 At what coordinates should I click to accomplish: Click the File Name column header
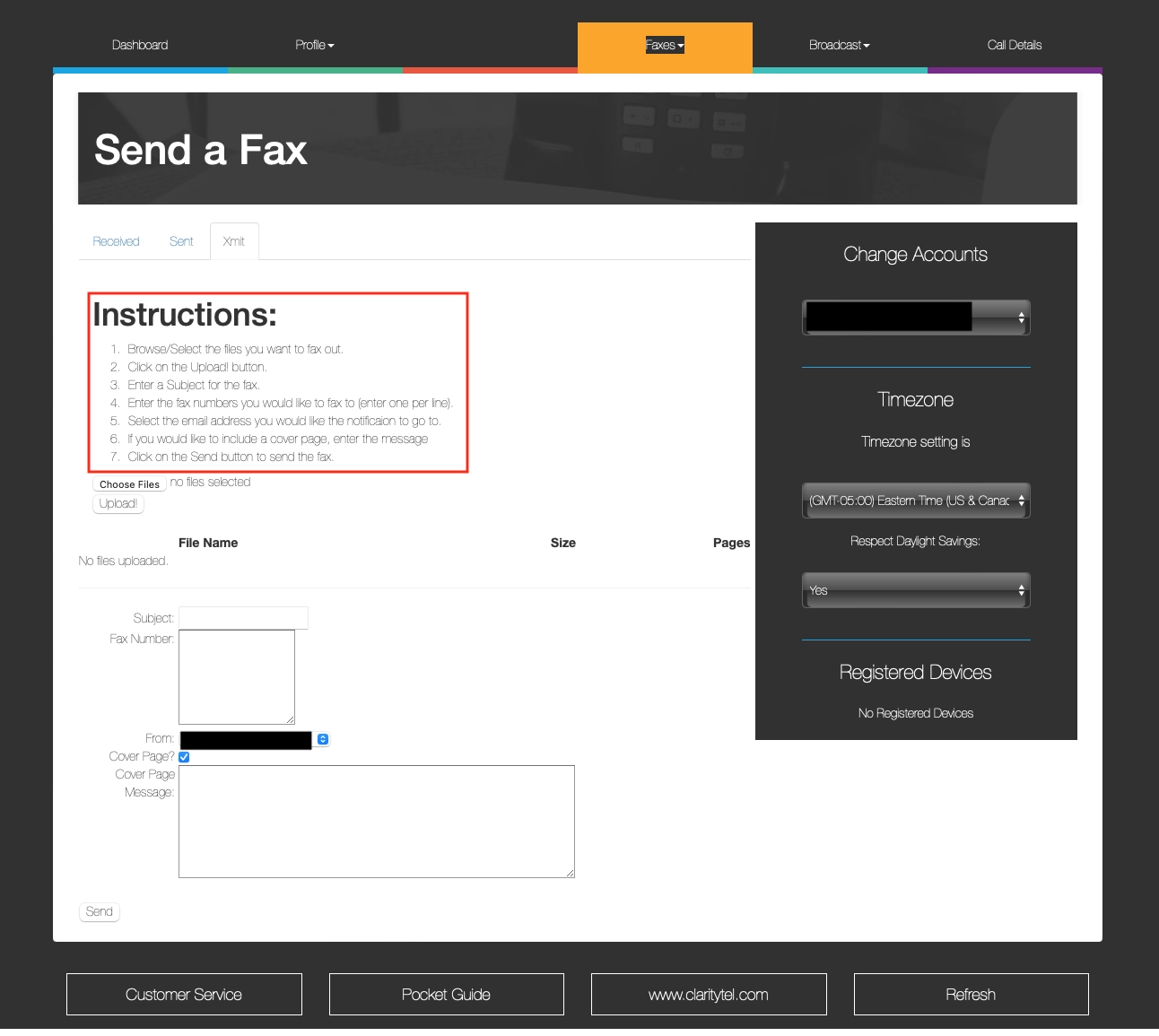(x=208, y=543)
